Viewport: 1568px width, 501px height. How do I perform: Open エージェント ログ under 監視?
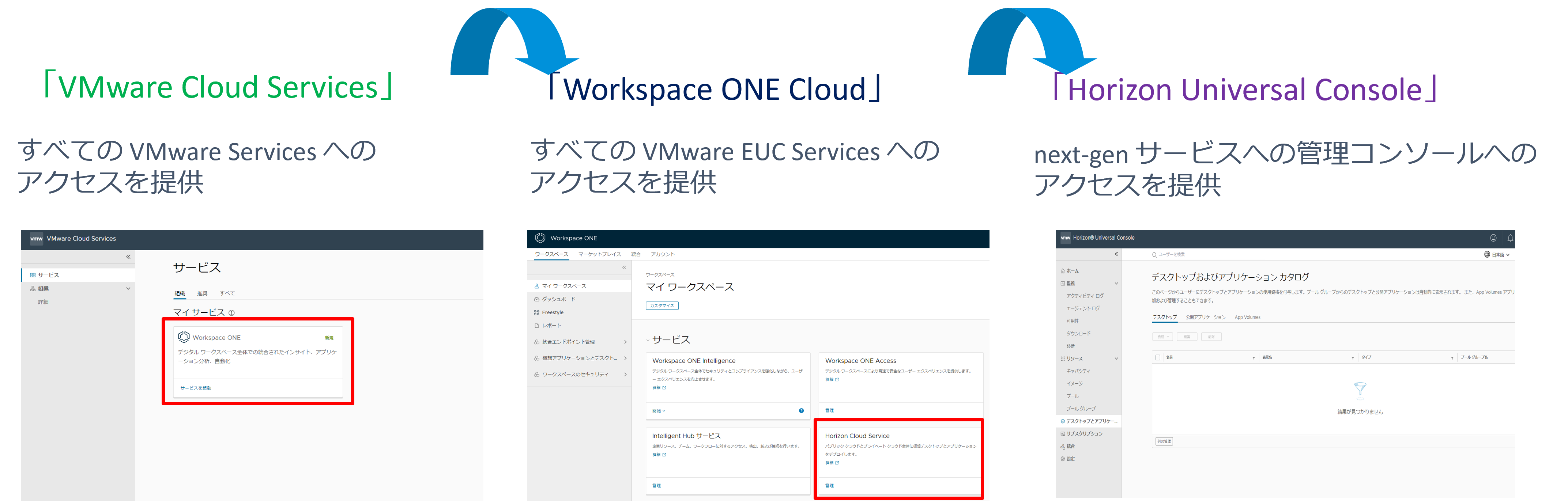pyautogui.click(x=1083, y=309)
